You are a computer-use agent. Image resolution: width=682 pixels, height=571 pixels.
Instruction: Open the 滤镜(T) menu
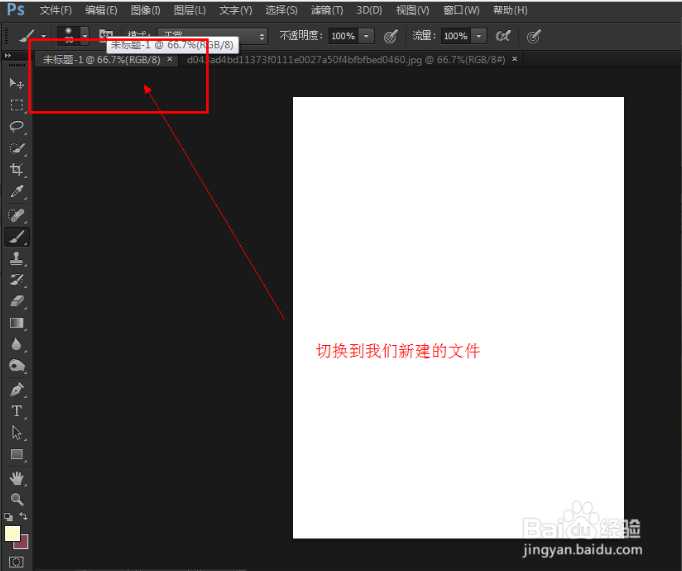(x=327, y=10)
